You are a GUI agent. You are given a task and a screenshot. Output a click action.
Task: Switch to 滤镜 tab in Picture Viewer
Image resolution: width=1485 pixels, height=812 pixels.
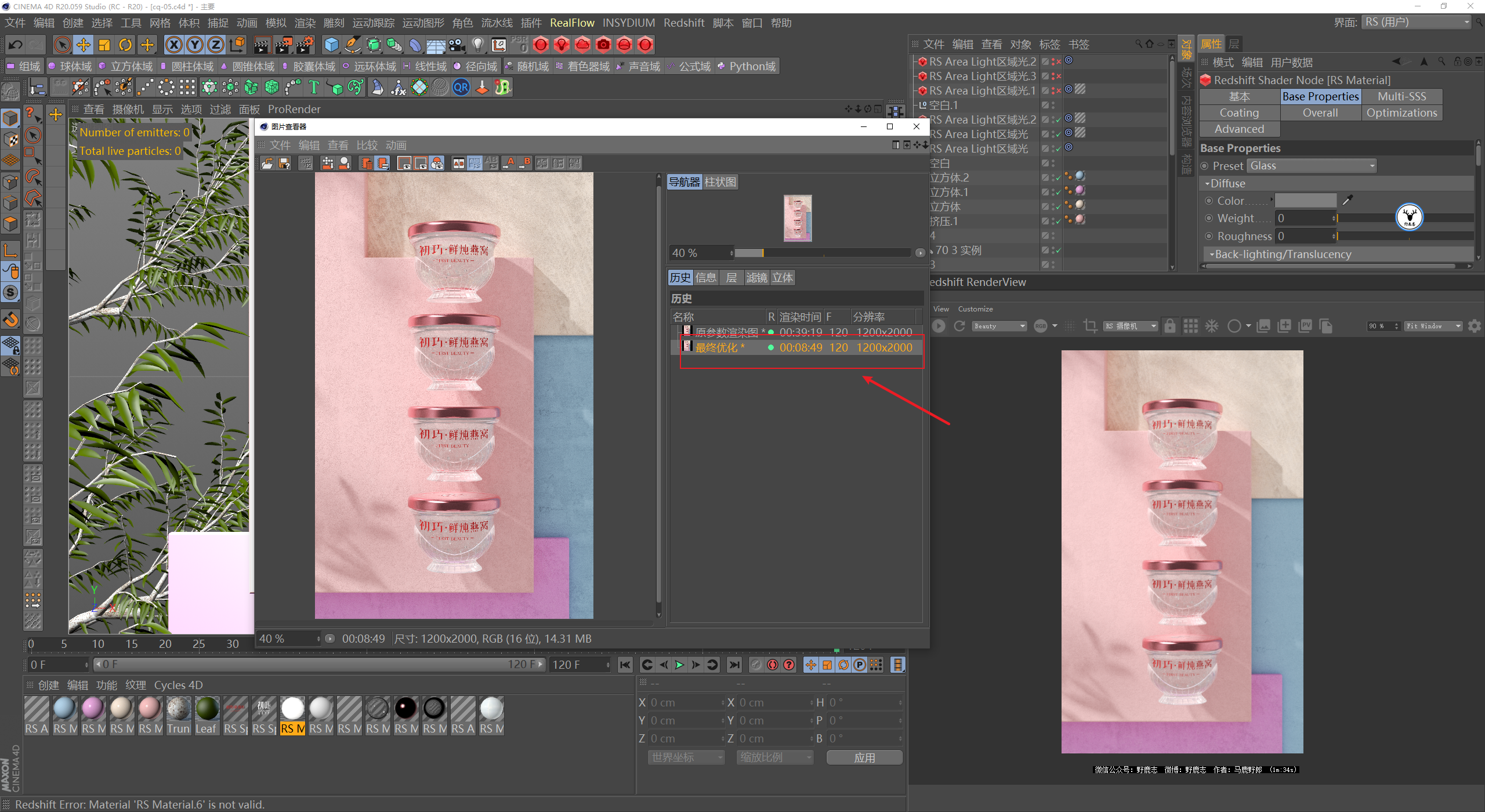tap(756, 277)
